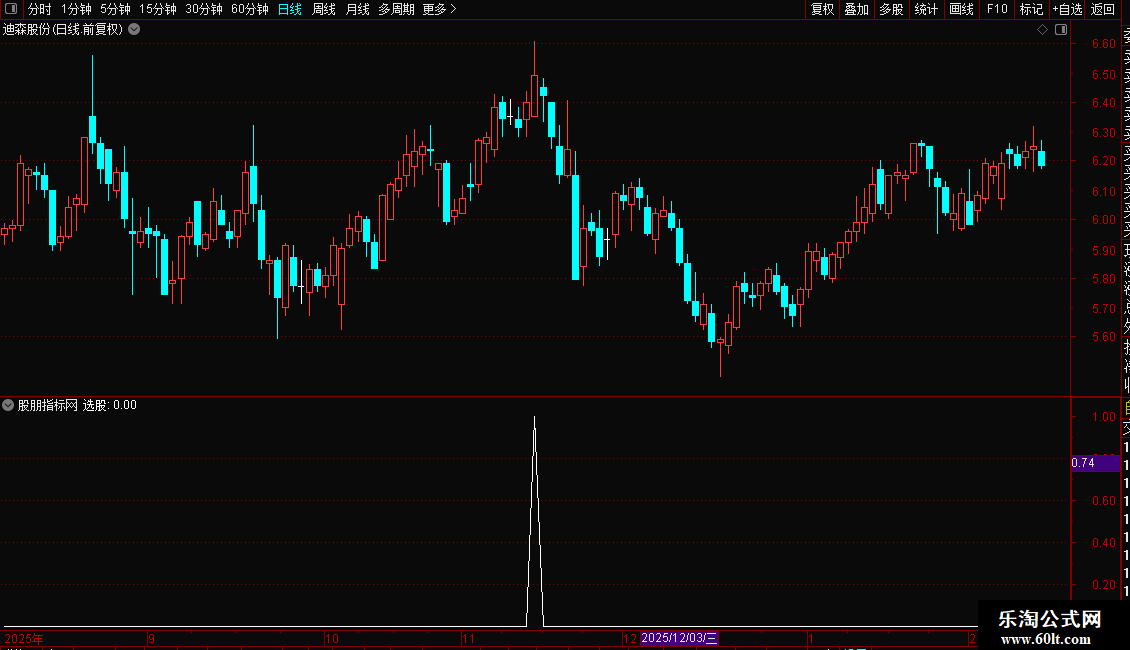Select the 5分钟 period tab
This screenshot has height=650, width=1130.
coord(115,9)
